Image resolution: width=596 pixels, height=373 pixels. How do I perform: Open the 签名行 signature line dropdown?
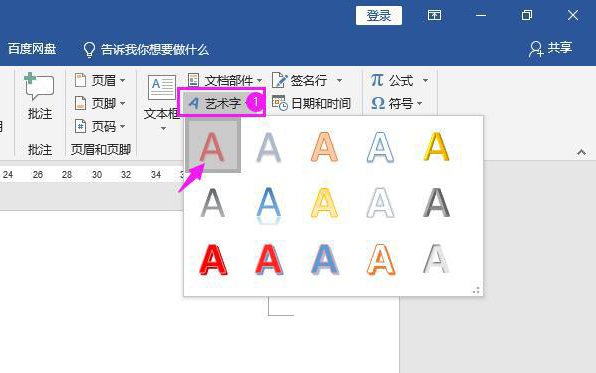click(x=339, y=80)
